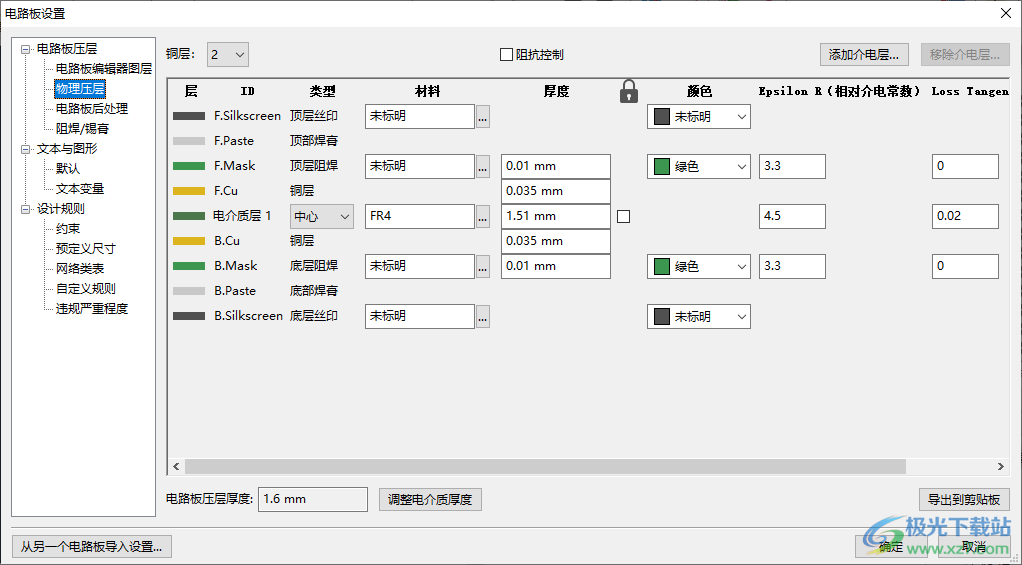Screen dimensions: 1022x565
Task: Click the dielectric thickness field 1.51 mm
Action: (x=556, y=216)
